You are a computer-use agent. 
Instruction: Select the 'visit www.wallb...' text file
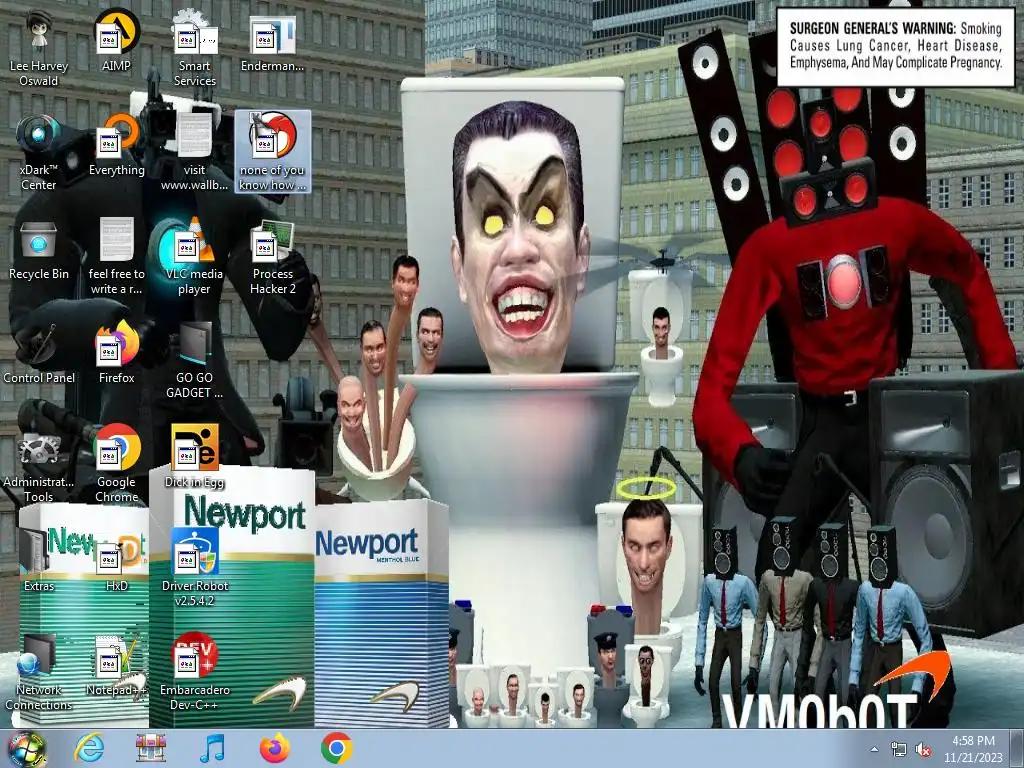click(195, 153)
